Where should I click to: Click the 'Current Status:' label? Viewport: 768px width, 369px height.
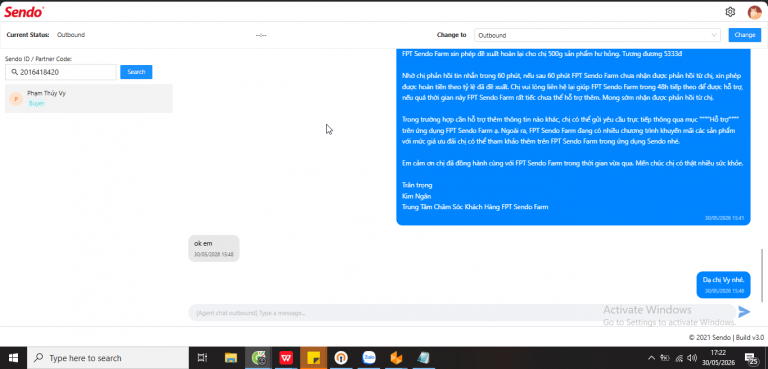click(x=28, y=35)
